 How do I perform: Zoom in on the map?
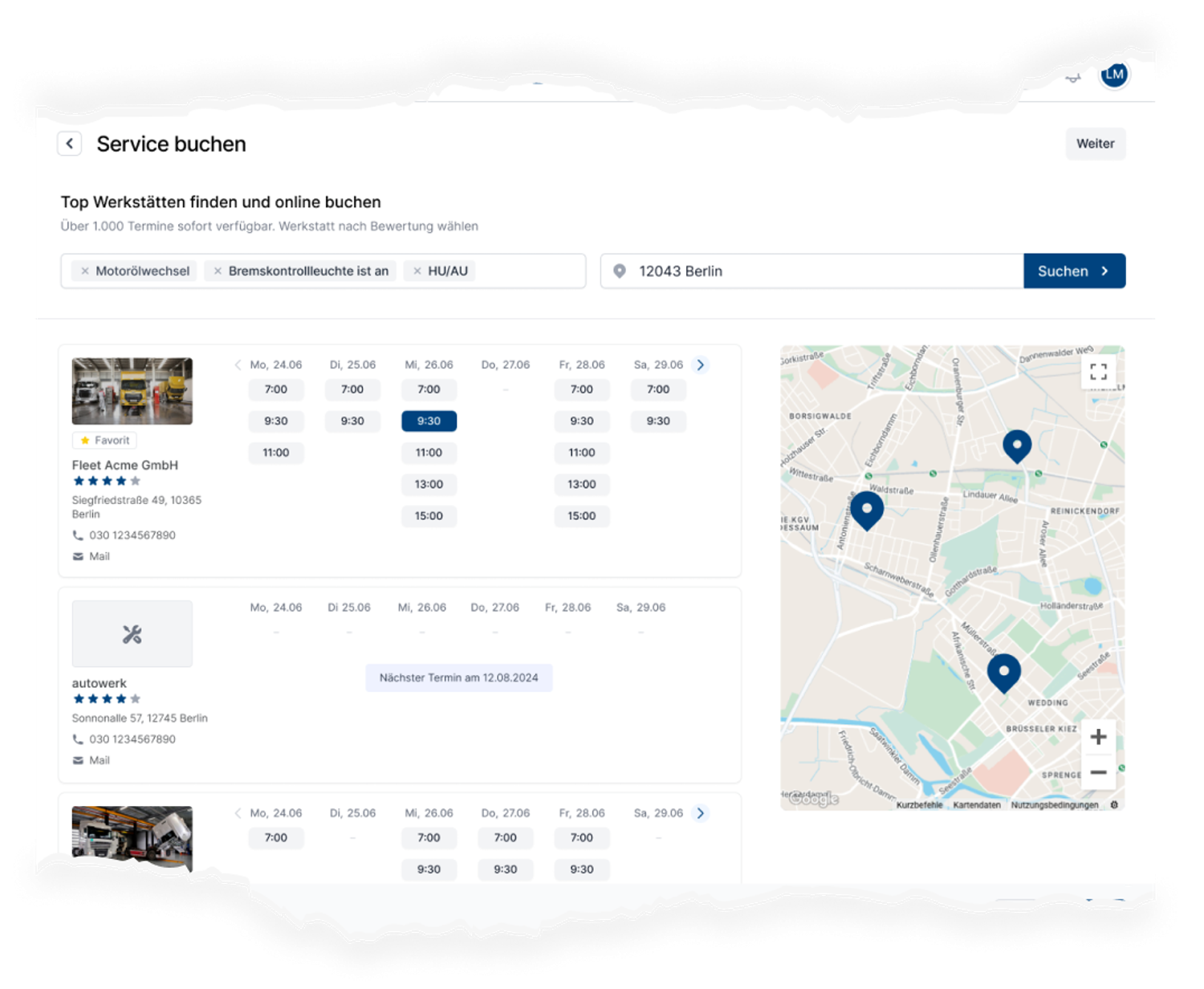pos(1098,737)
